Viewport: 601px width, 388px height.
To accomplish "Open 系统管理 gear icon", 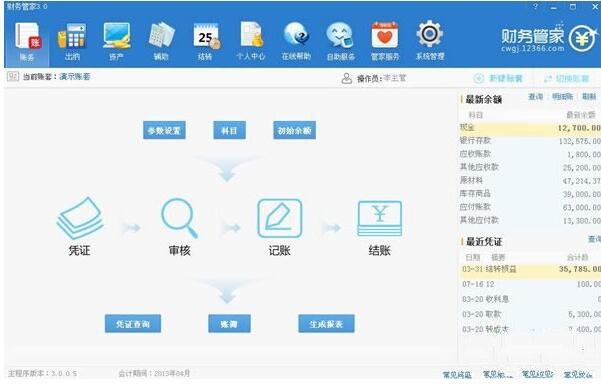I will (430, 41).
